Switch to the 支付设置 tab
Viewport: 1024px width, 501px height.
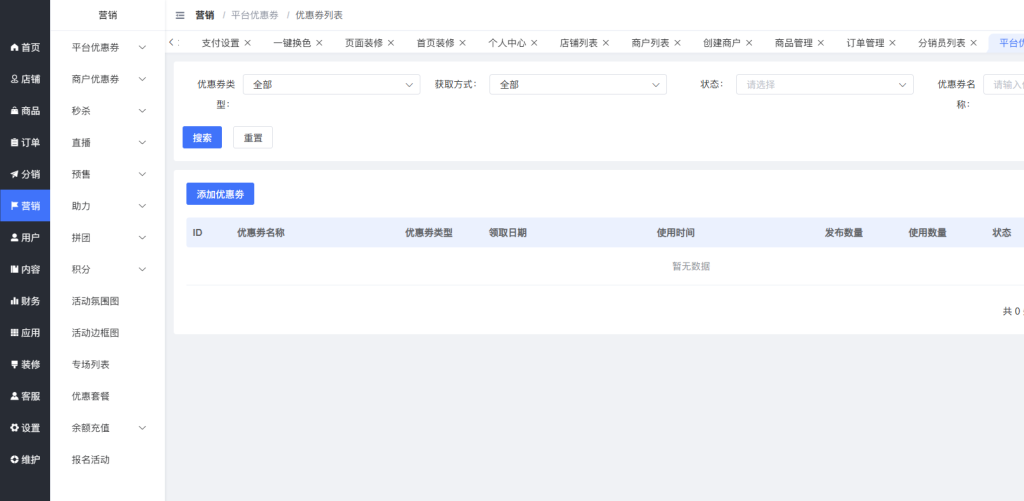pos(221,42)
